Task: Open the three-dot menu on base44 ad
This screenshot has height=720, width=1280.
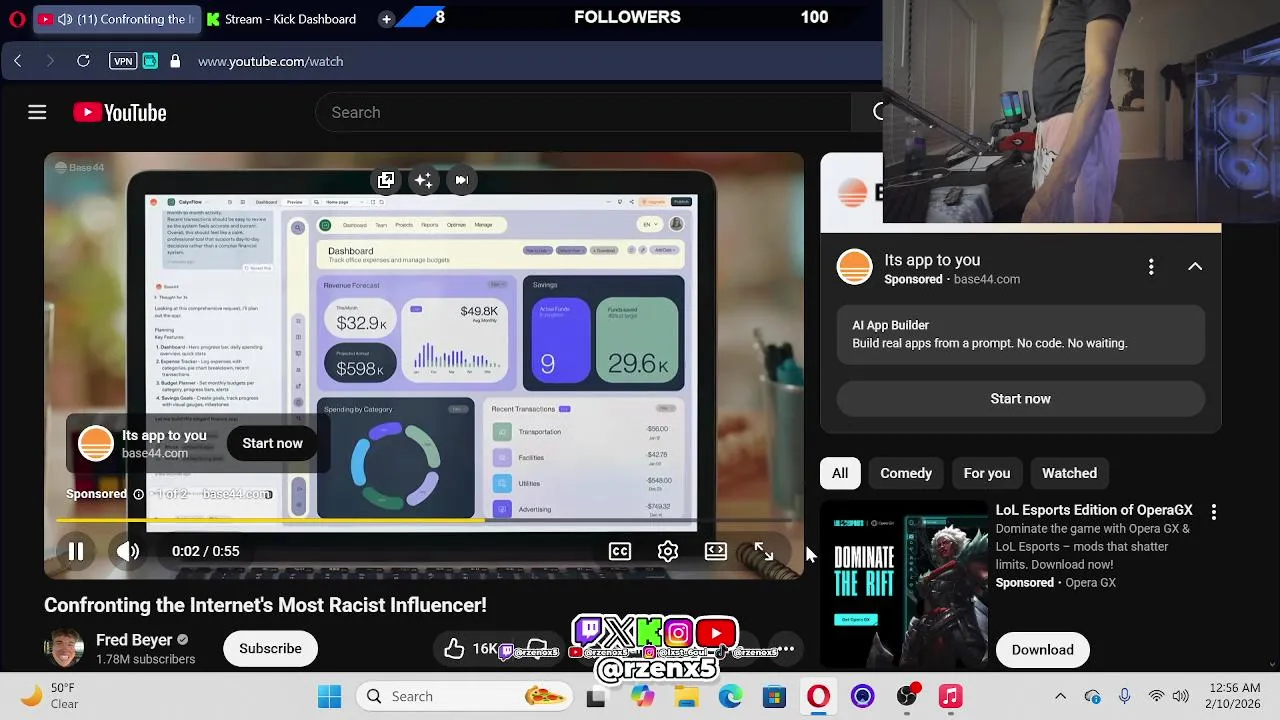Action: click(x=1151, y=266)
